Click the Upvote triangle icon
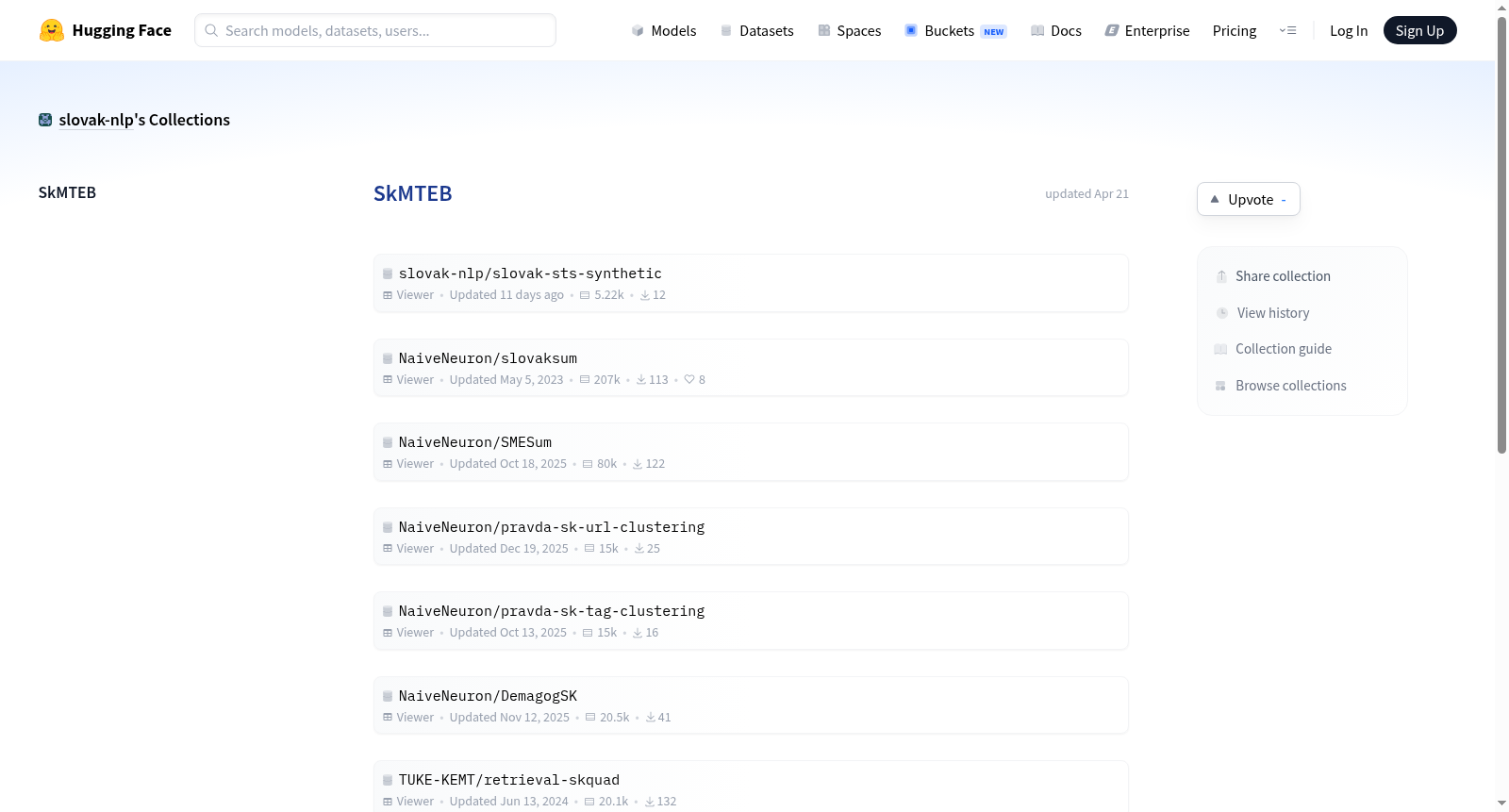This screenshot has height=812, width=1509. (1215, 199)
